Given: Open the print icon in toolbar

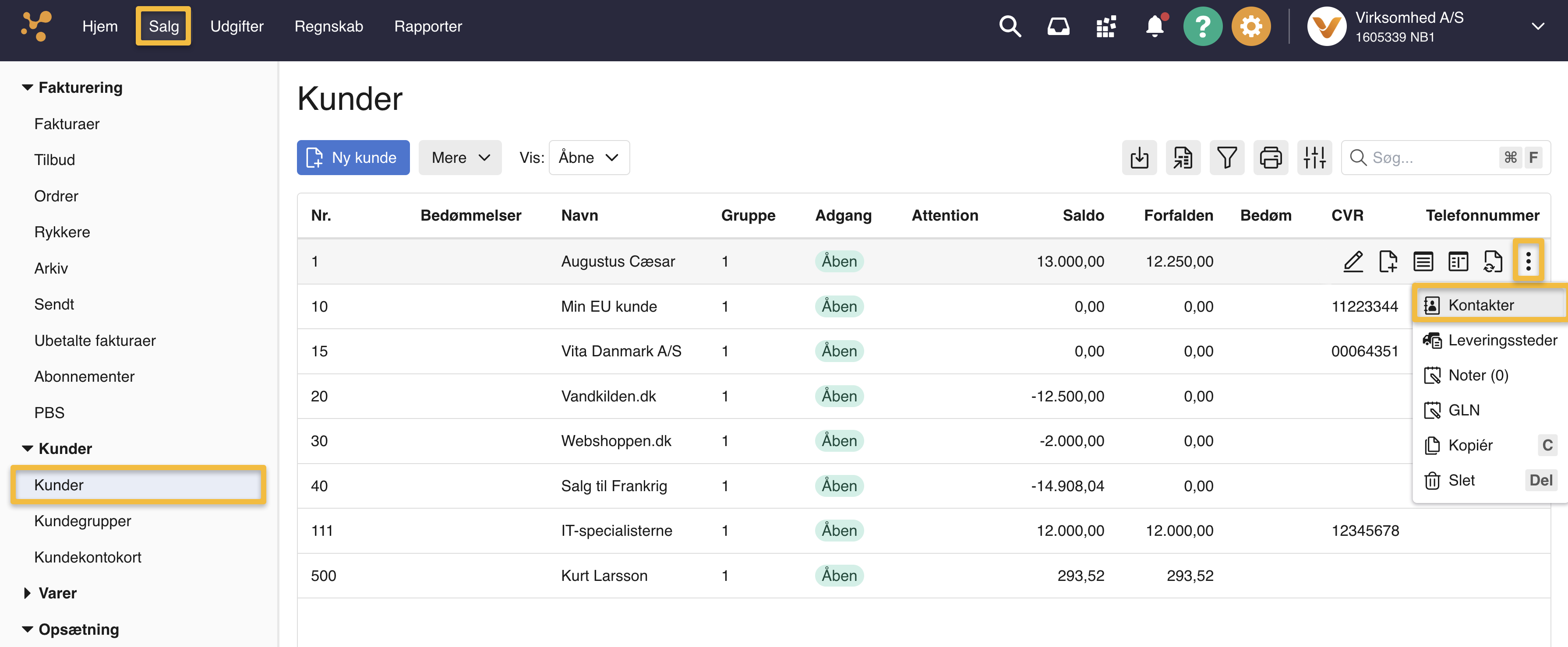Looking at the screenshot, I should pos(1270,158).
